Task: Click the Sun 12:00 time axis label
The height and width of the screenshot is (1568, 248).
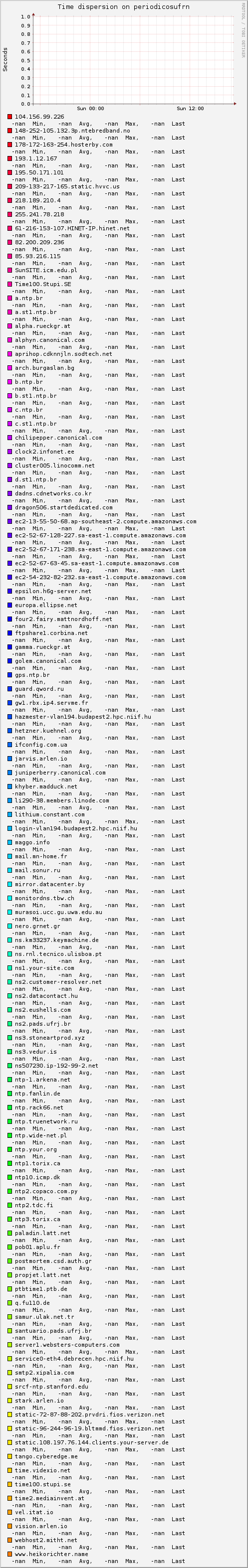Action: point(190,108)
